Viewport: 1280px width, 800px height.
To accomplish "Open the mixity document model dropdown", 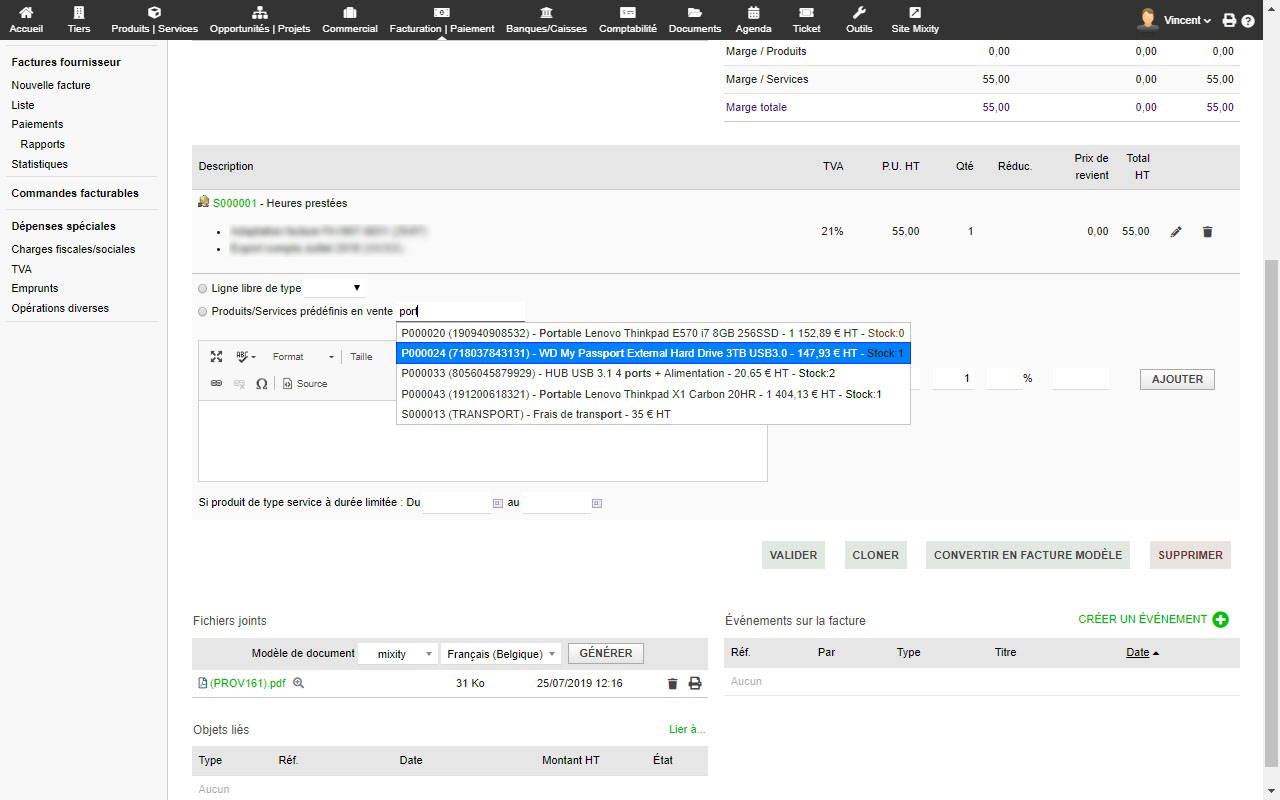I will [398, 654].
